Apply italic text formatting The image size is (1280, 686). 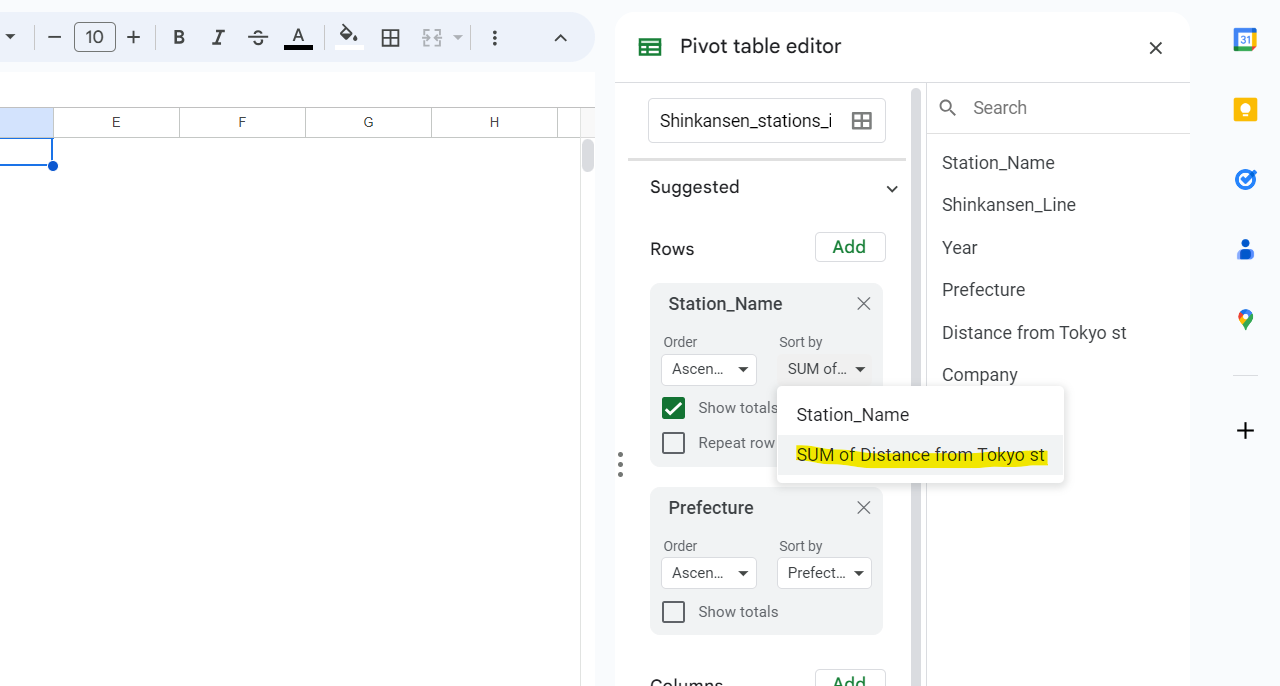point(218,38)
